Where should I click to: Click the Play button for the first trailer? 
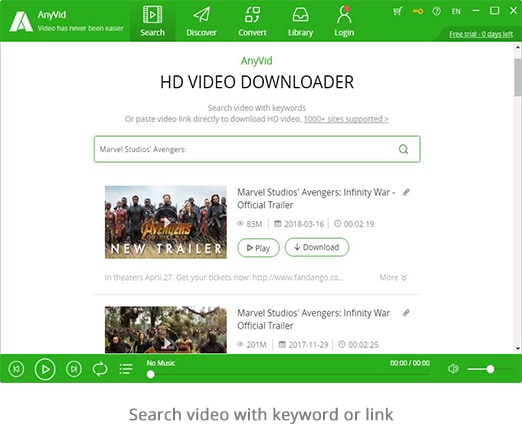(258, 248)
